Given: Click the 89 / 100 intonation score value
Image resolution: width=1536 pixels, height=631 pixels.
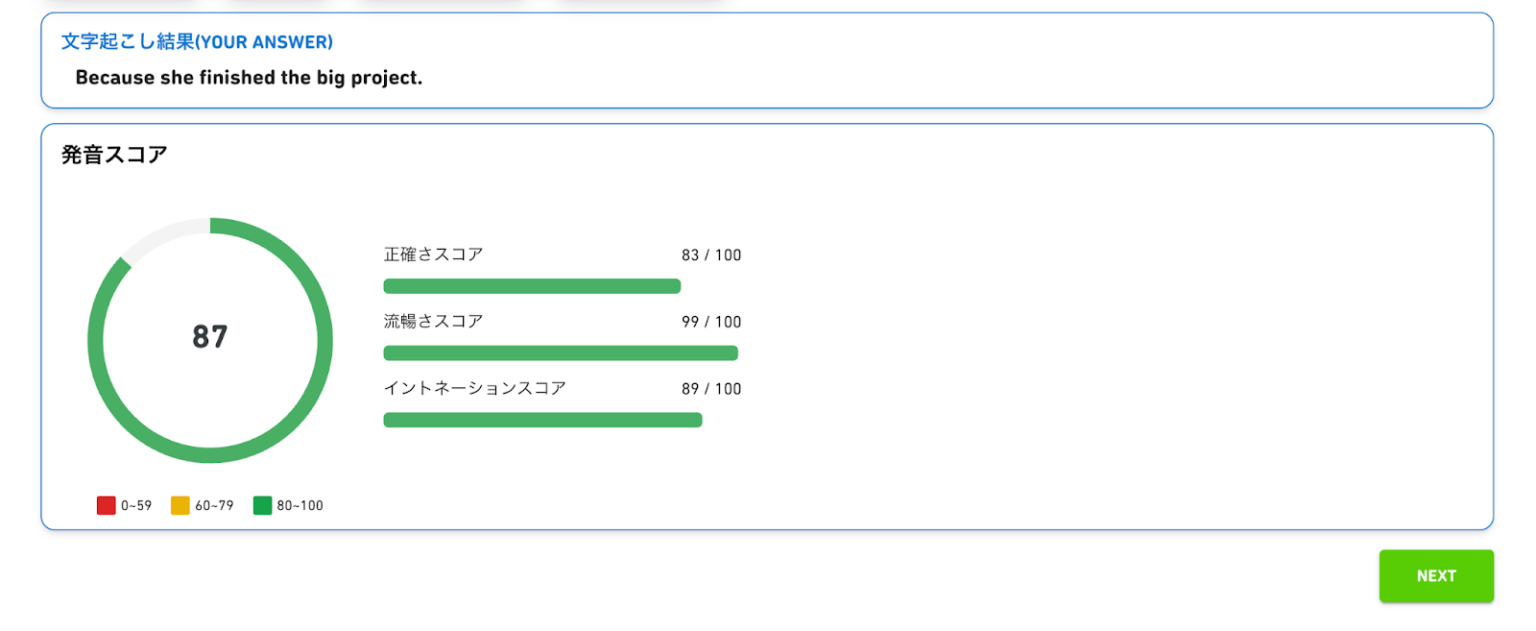Looking at the screenshot, I should click(712, 389).
